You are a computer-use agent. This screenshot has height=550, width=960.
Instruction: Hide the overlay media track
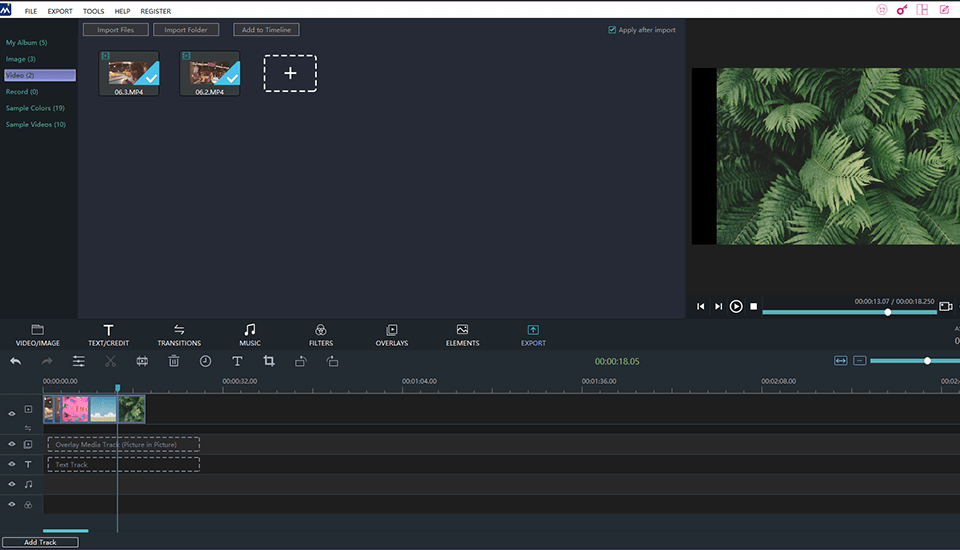[12, 444]
